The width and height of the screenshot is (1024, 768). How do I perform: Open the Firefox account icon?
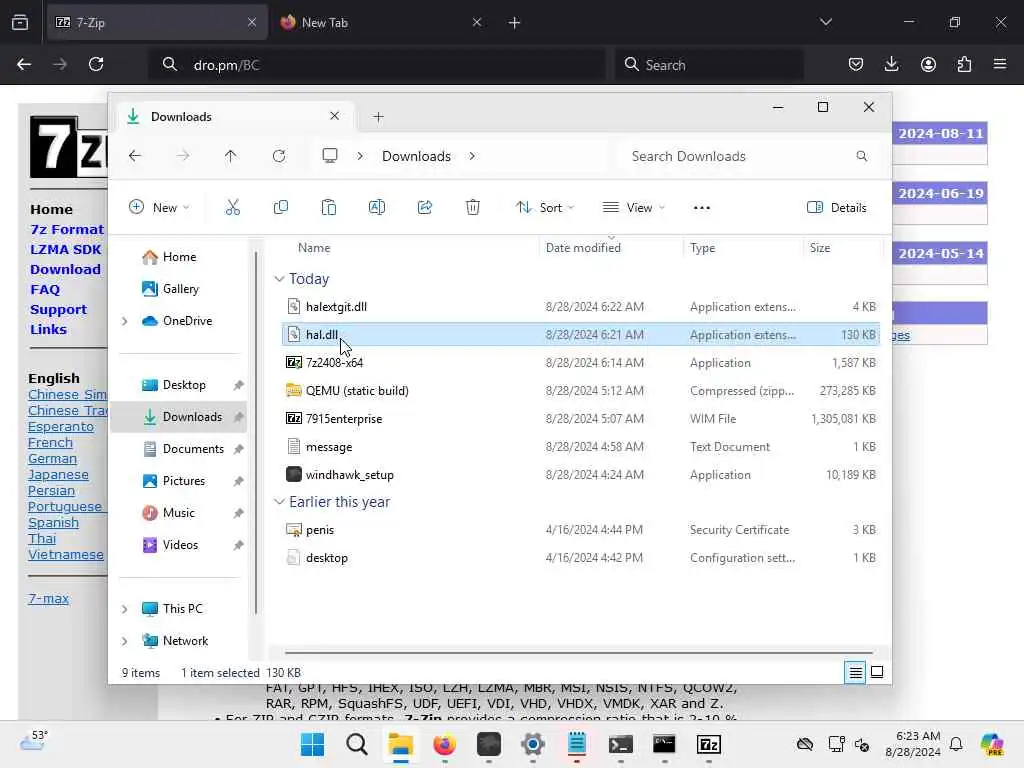click(928, 64)
